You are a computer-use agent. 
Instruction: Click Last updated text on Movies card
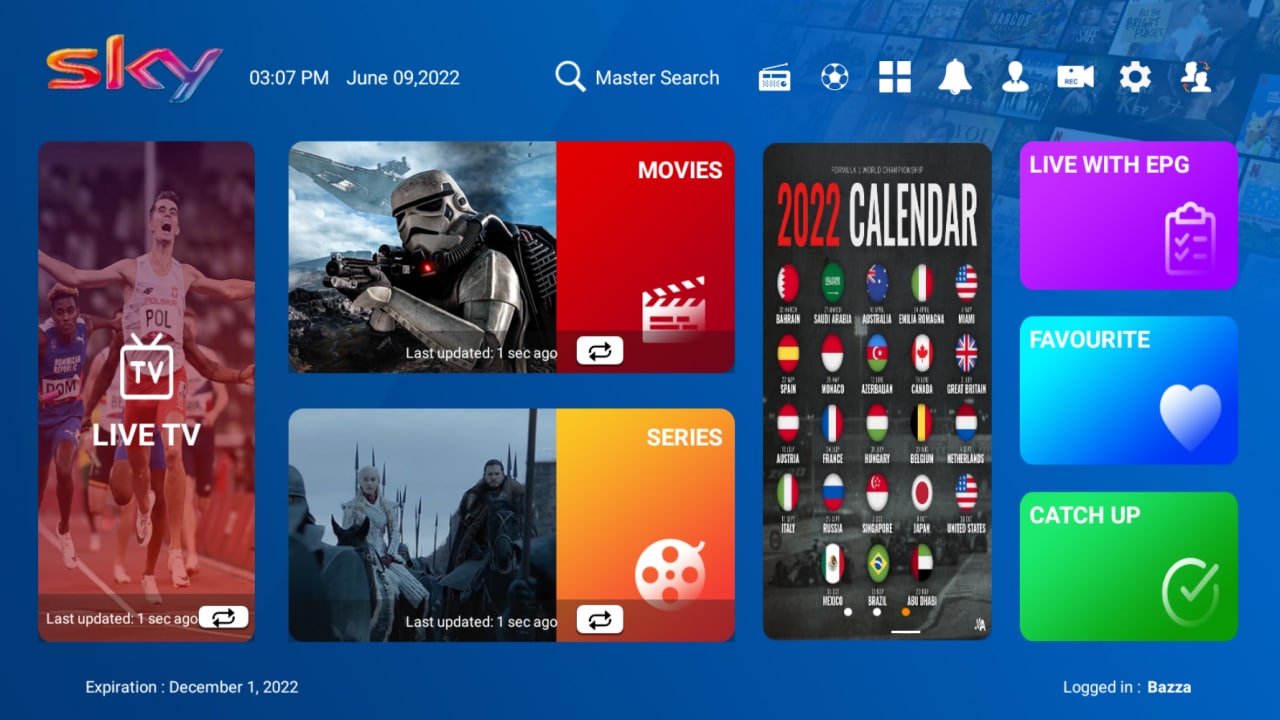[481, 353]
